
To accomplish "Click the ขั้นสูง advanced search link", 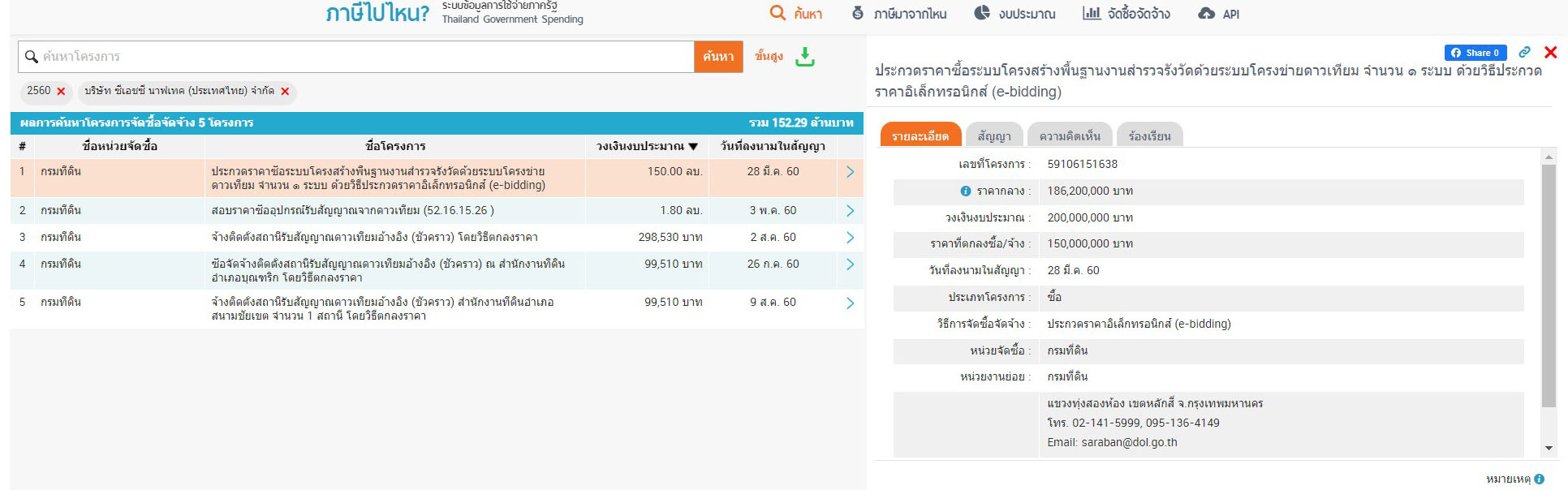I will (768, 56).
